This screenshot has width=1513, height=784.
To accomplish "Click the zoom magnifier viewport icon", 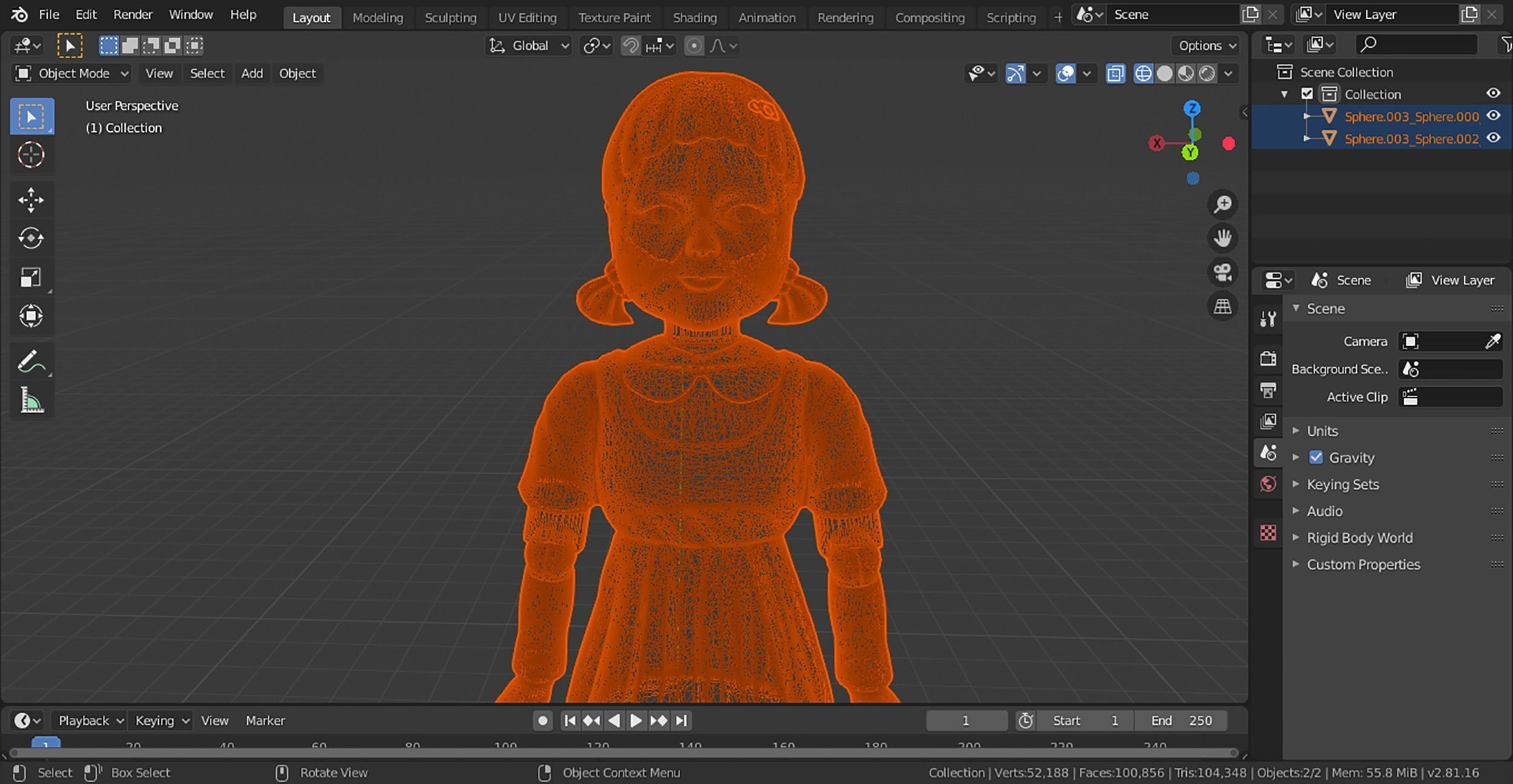I will 1223,204.
